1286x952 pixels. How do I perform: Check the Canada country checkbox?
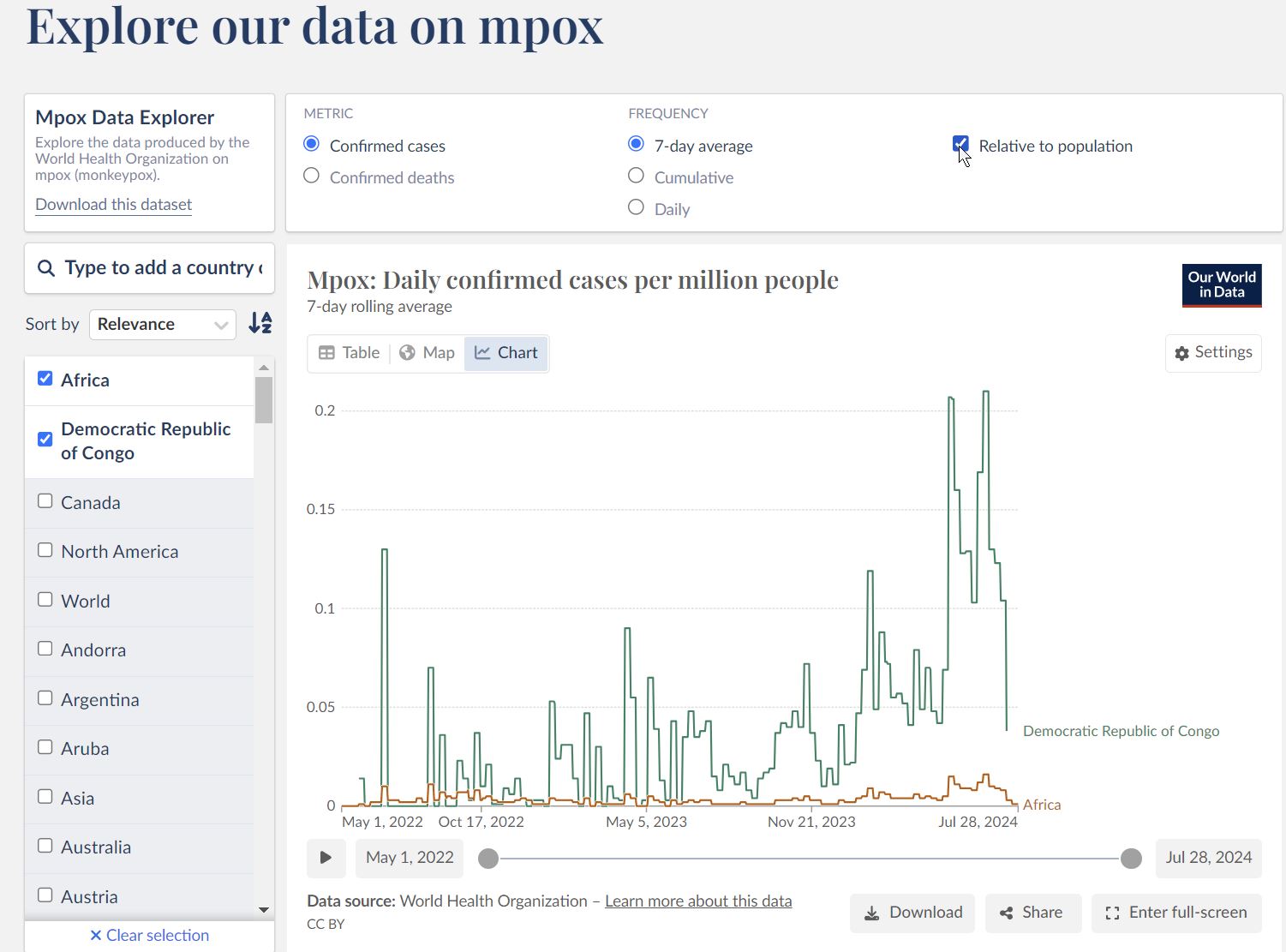pos(45,501)
